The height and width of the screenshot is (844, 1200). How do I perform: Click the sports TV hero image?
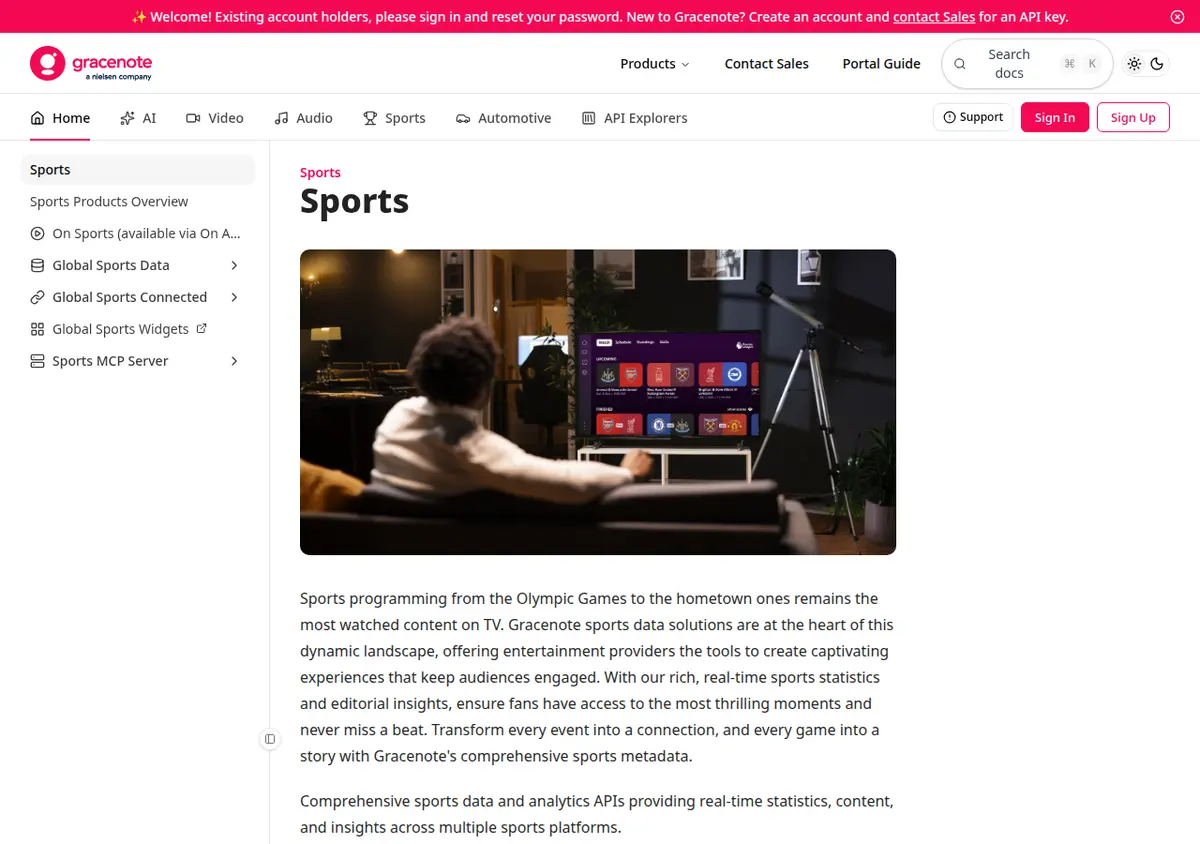[598, 402]
